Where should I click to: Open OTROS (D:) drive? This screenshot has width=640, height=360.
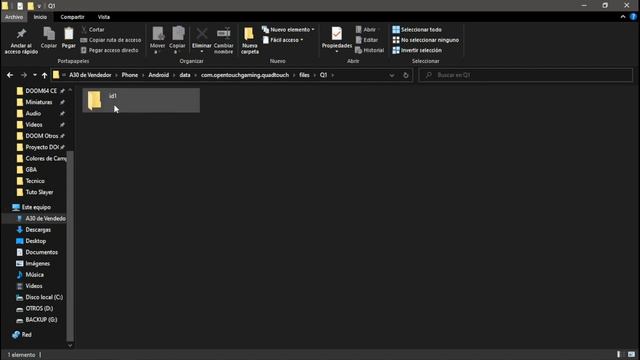[39, 309]
